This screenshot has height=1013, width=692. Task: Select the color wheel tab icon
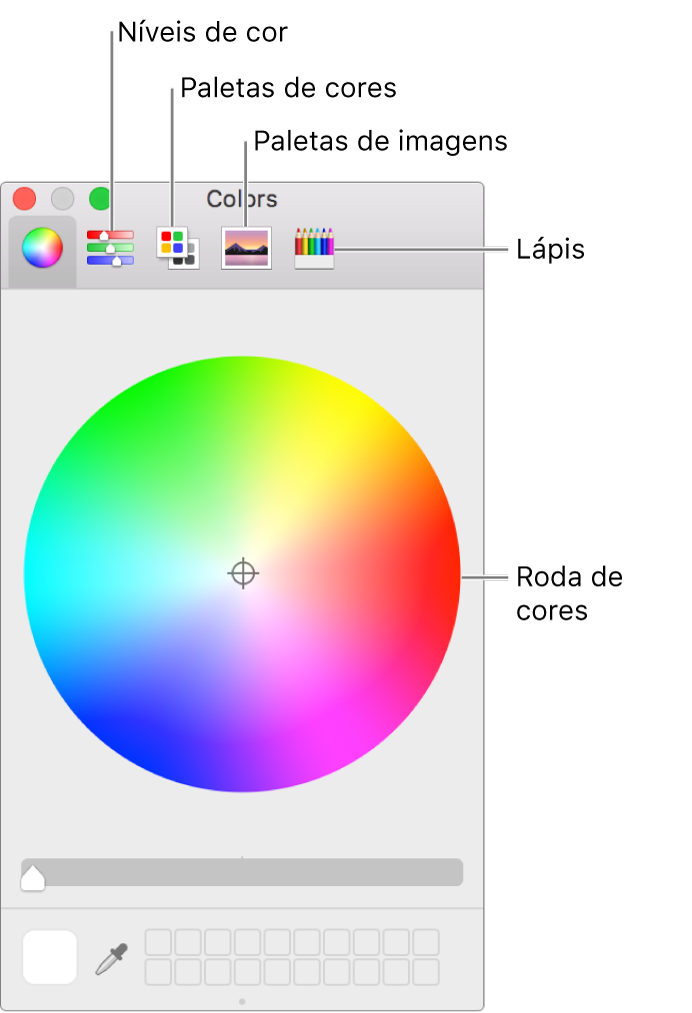click(43, 248)
